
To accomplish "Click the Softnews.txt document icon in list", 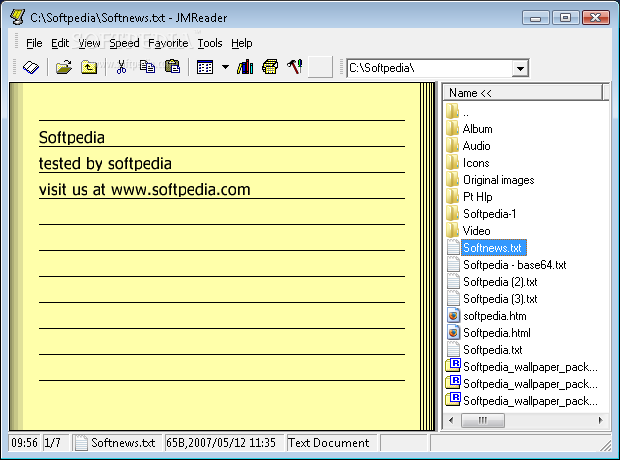I will pyautogui.click(x=453, y=248).
